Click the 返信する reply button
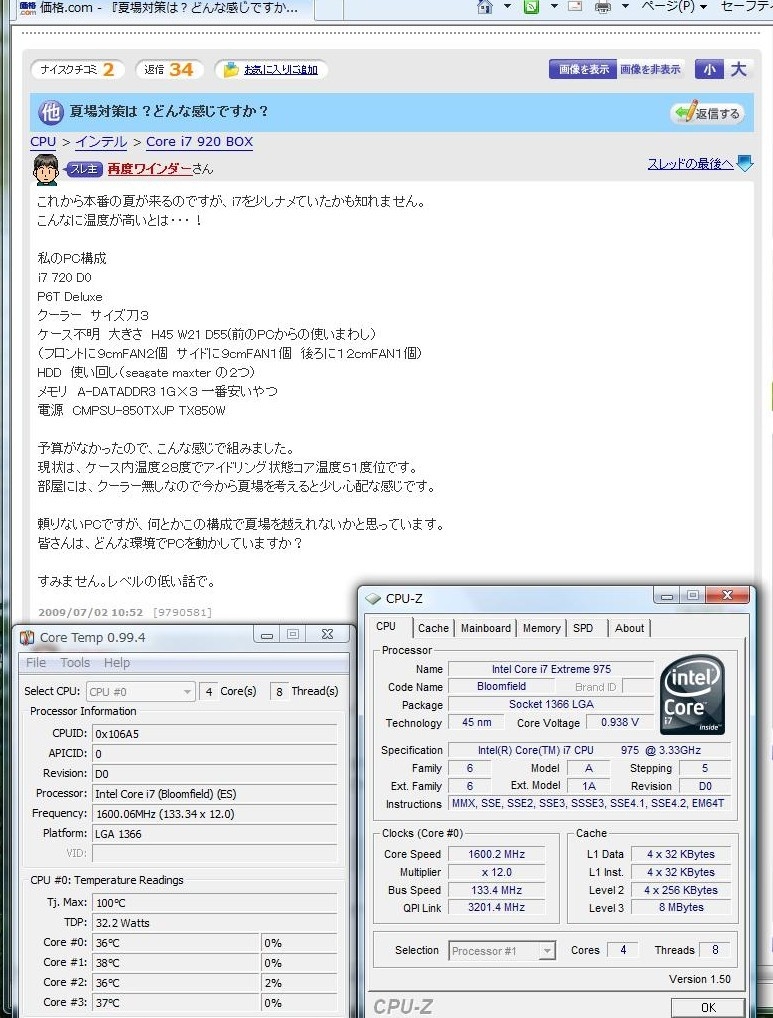Viewport: 773px width, 1018px height. click(x=707, y=113)
